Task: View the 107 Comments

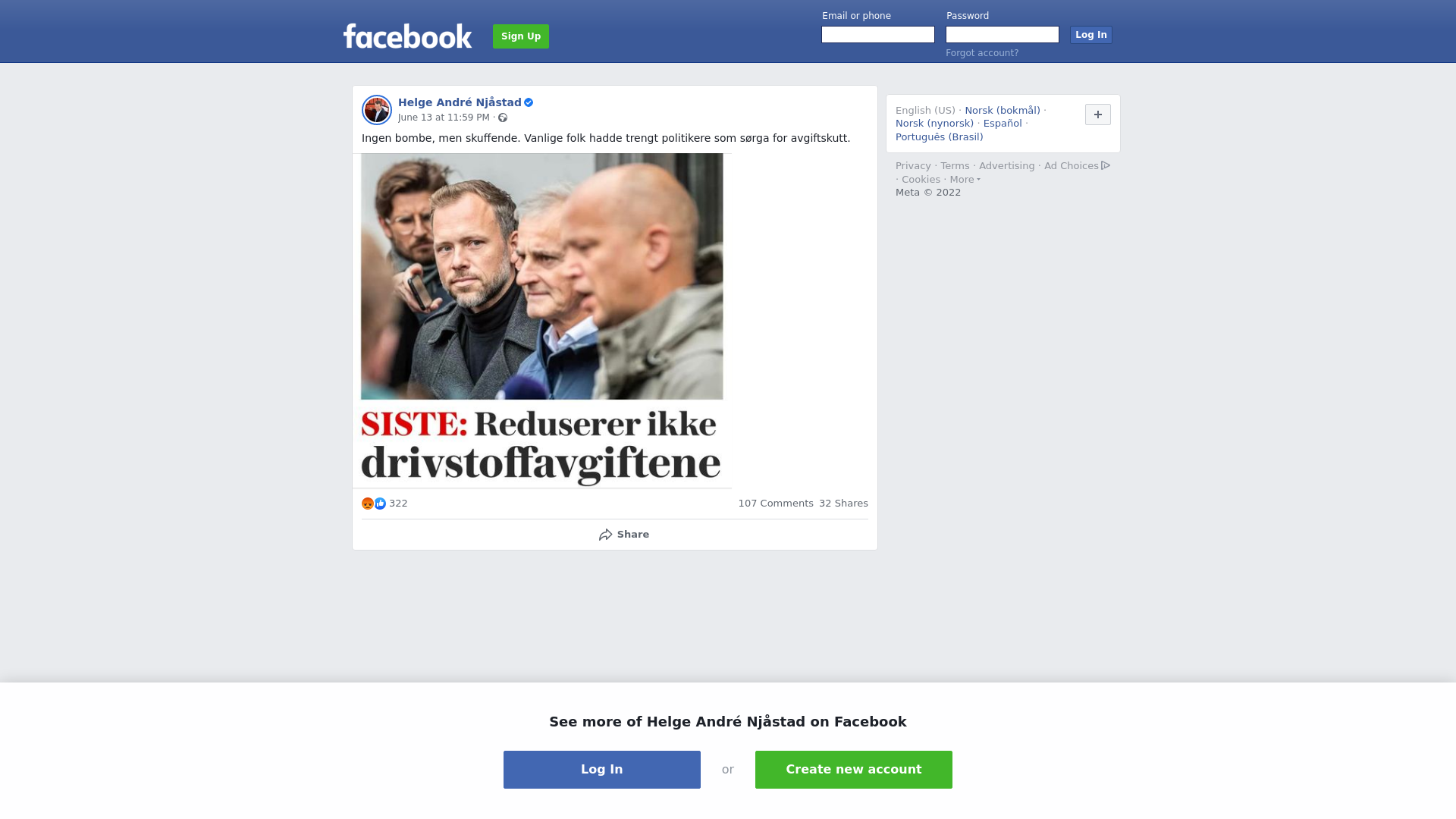Action: [x=776, y=504]
